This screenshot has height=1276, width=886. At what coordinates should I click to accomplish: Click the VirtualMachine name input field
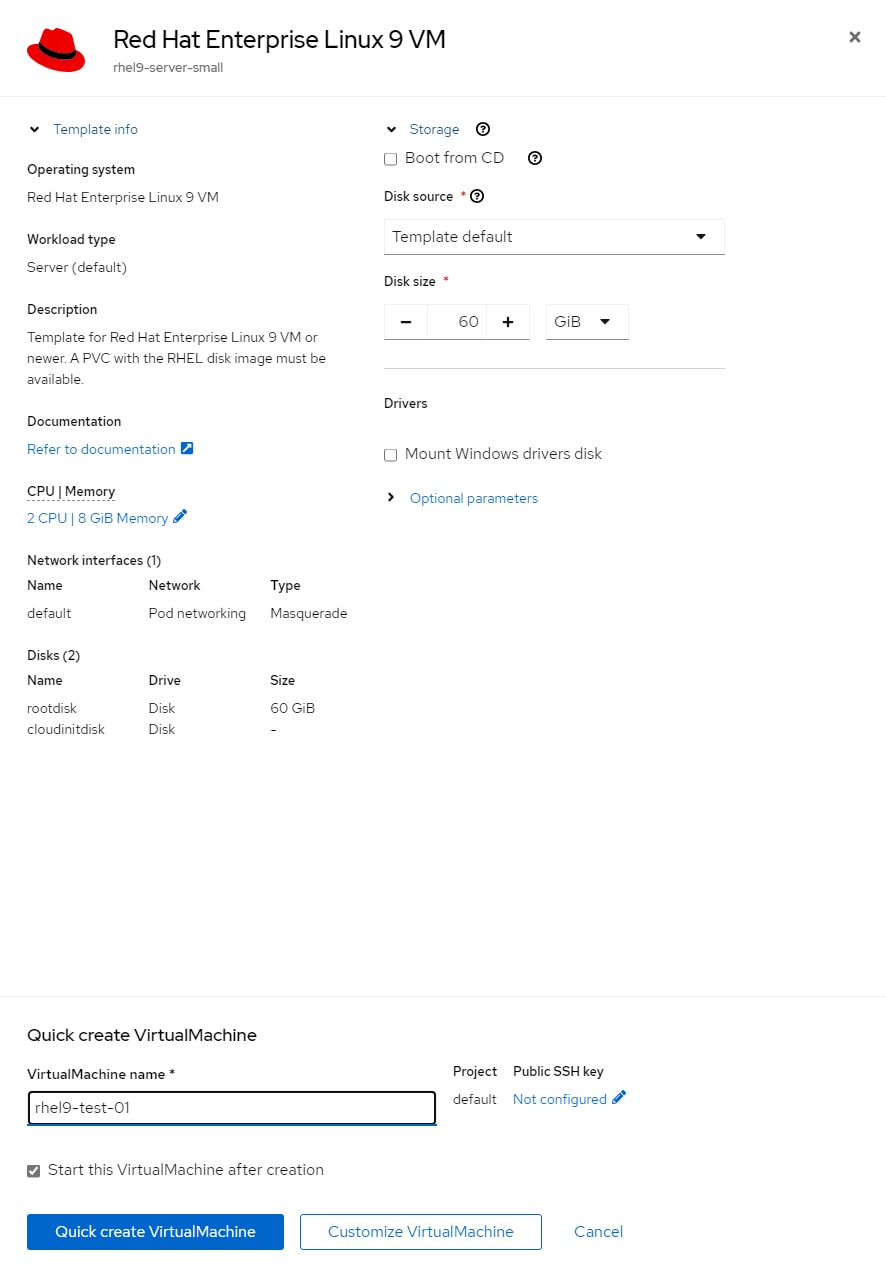pos(231,1108)
